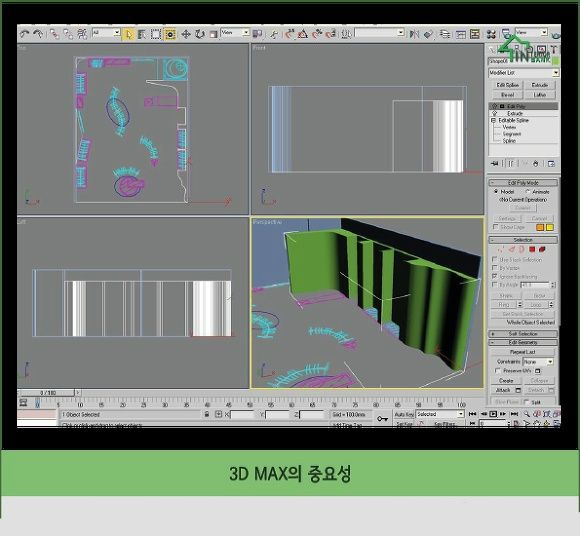Toggle the Edit Poly modifier light bulb
580x536 pixels.
click(x=494, y=106)
